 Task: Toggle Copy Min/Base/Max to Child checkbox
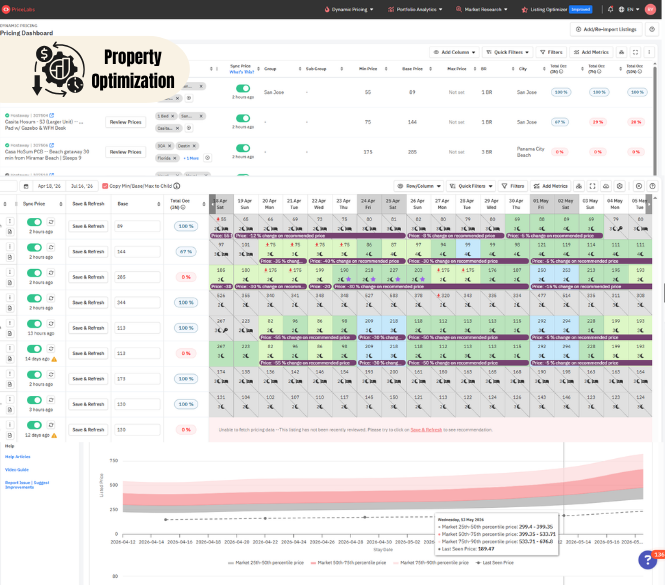(105, 186)
